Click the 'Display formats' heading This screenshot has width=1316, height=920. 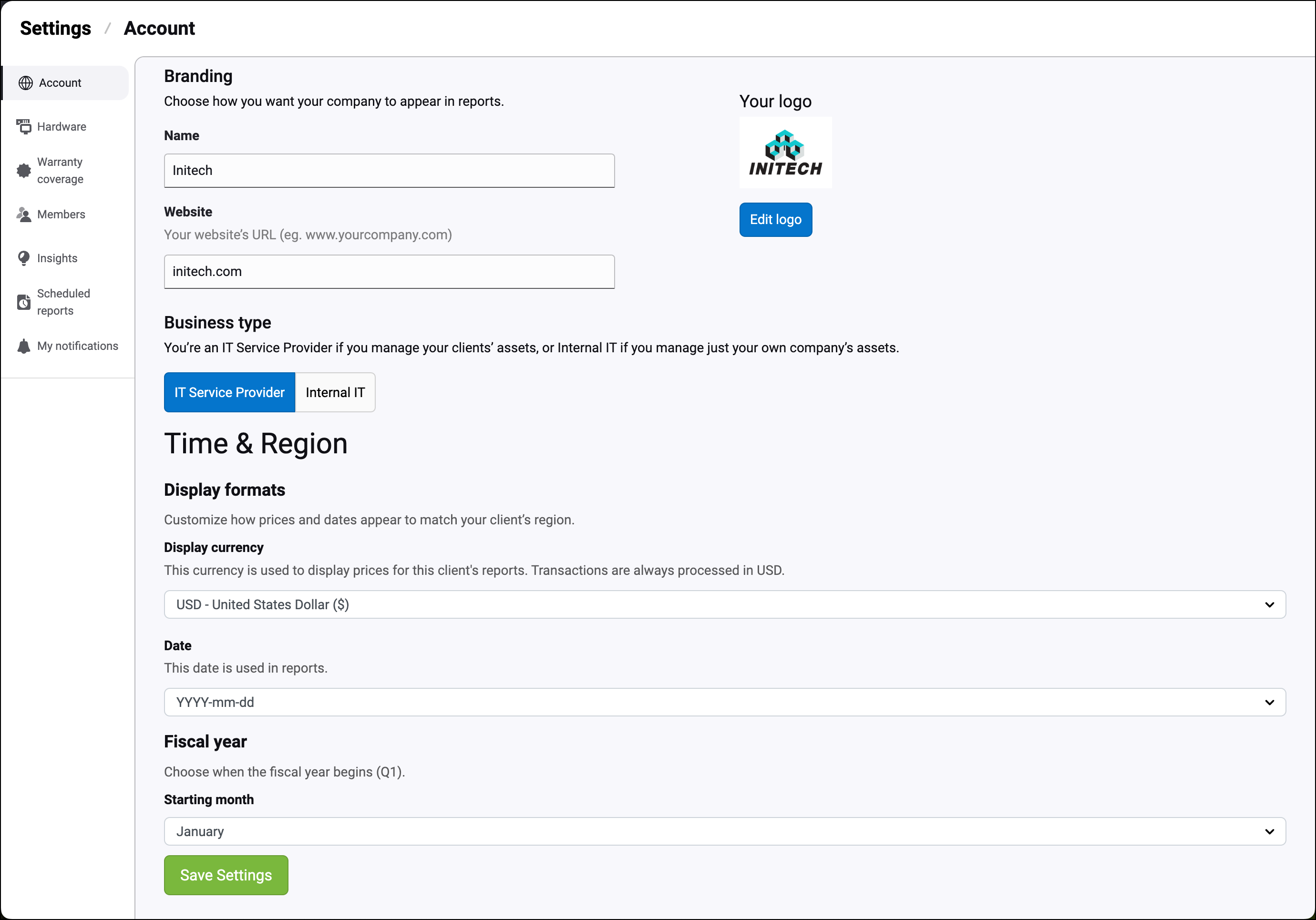pyautogui.click(x=225, y=490)
